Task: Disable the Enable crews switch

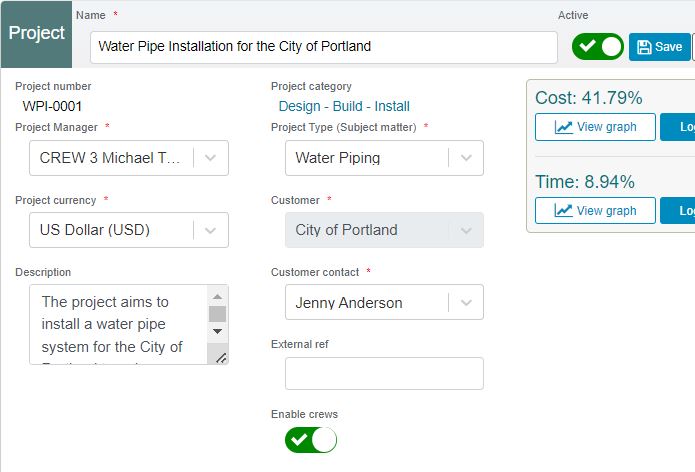Action: coord(311,440)
